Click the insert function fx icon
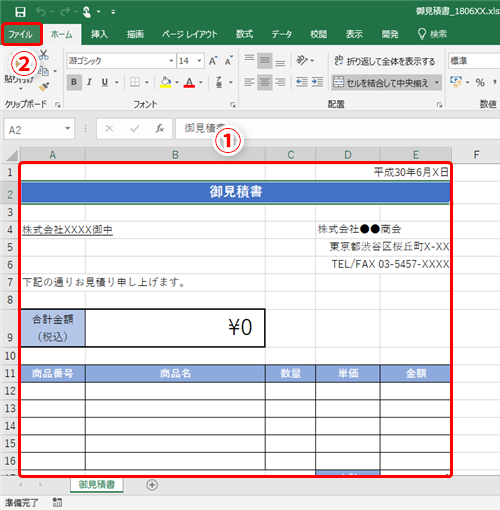The image size is (500, 510). pos(160,128)
